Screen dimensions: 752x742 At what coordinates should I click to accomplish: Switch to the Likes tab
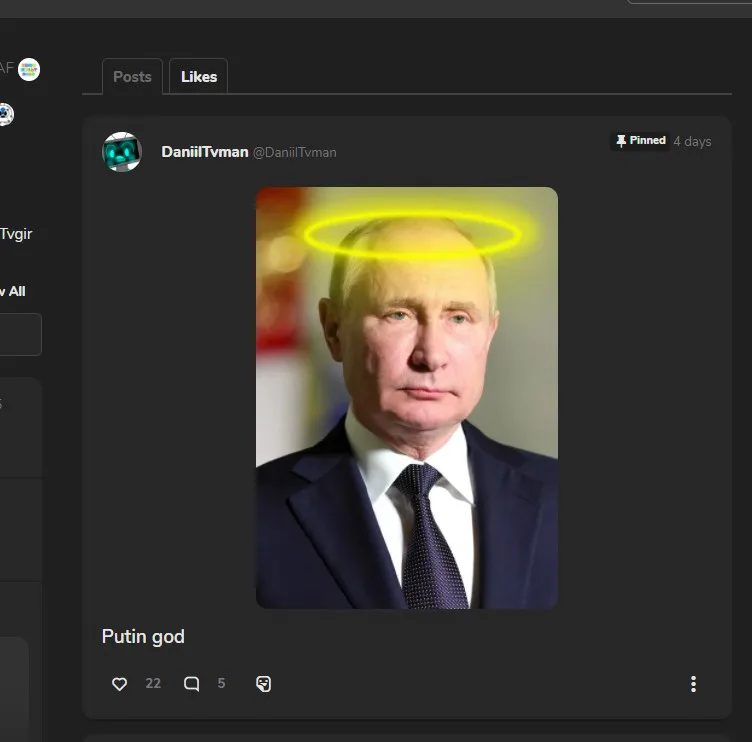pyautogui.click(x=199, y=77)
